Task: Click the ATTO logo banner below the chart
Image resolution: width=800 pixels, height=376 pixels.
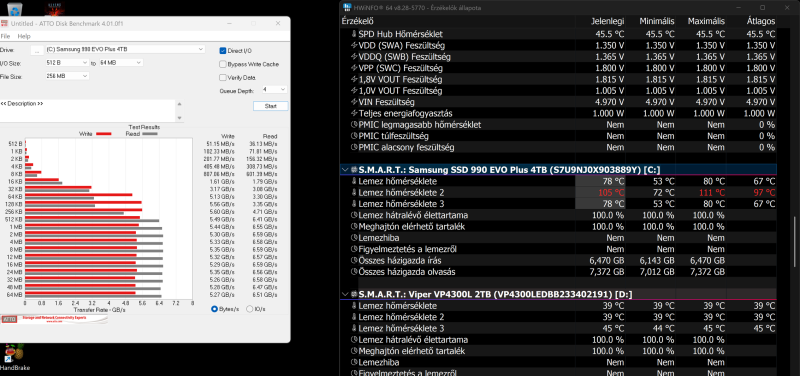Action: 54,319
